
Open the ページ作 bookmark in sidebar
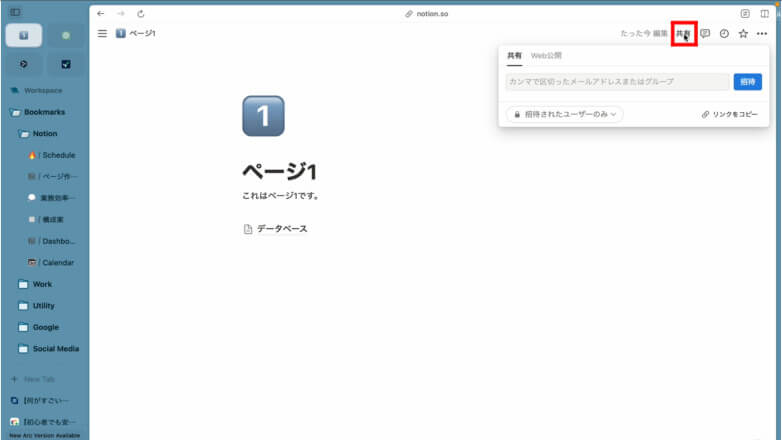[53, 177]
